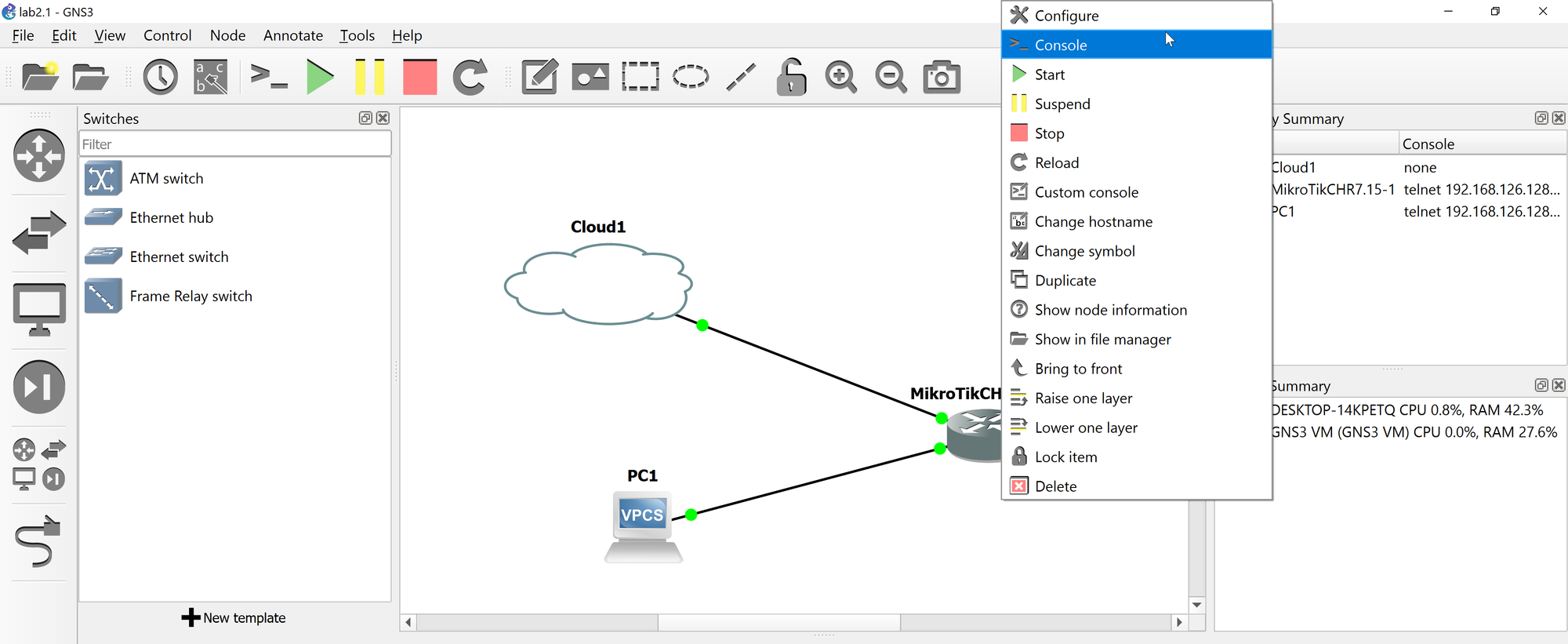Reload all nodes toolbar icon
The height and width of the screenshot is (644, 1568).
[470, 77]
